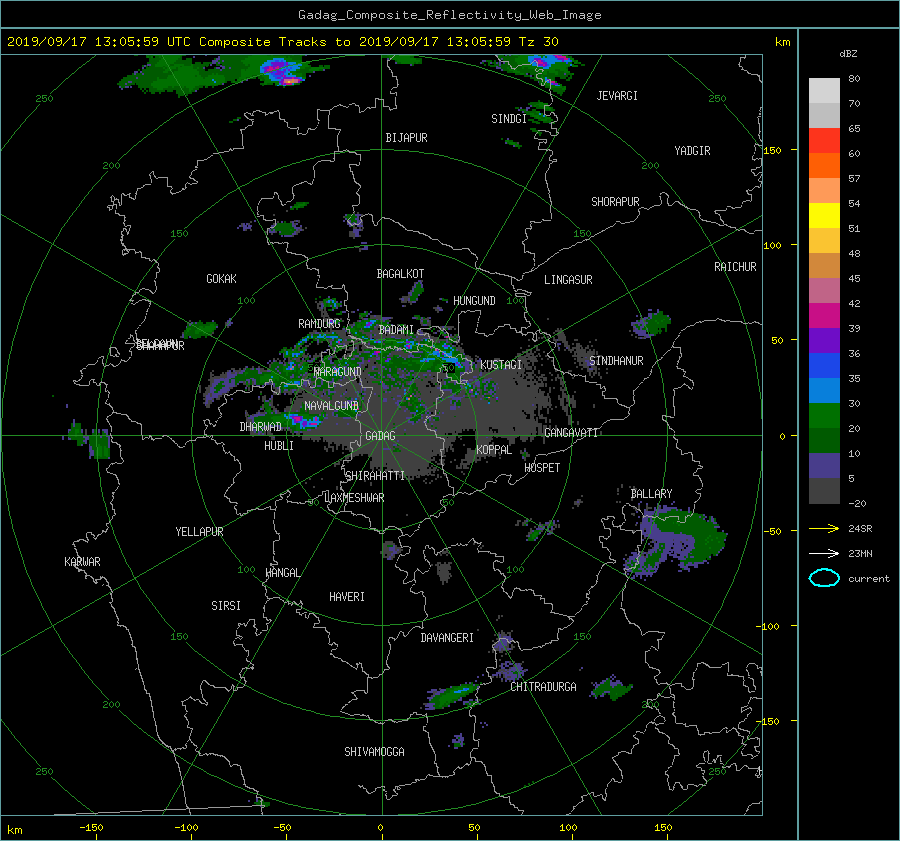Click the cyan current-track ellipse icon
Image resolution: width=900 pixels, height=841 pixels.
[824, 578]
